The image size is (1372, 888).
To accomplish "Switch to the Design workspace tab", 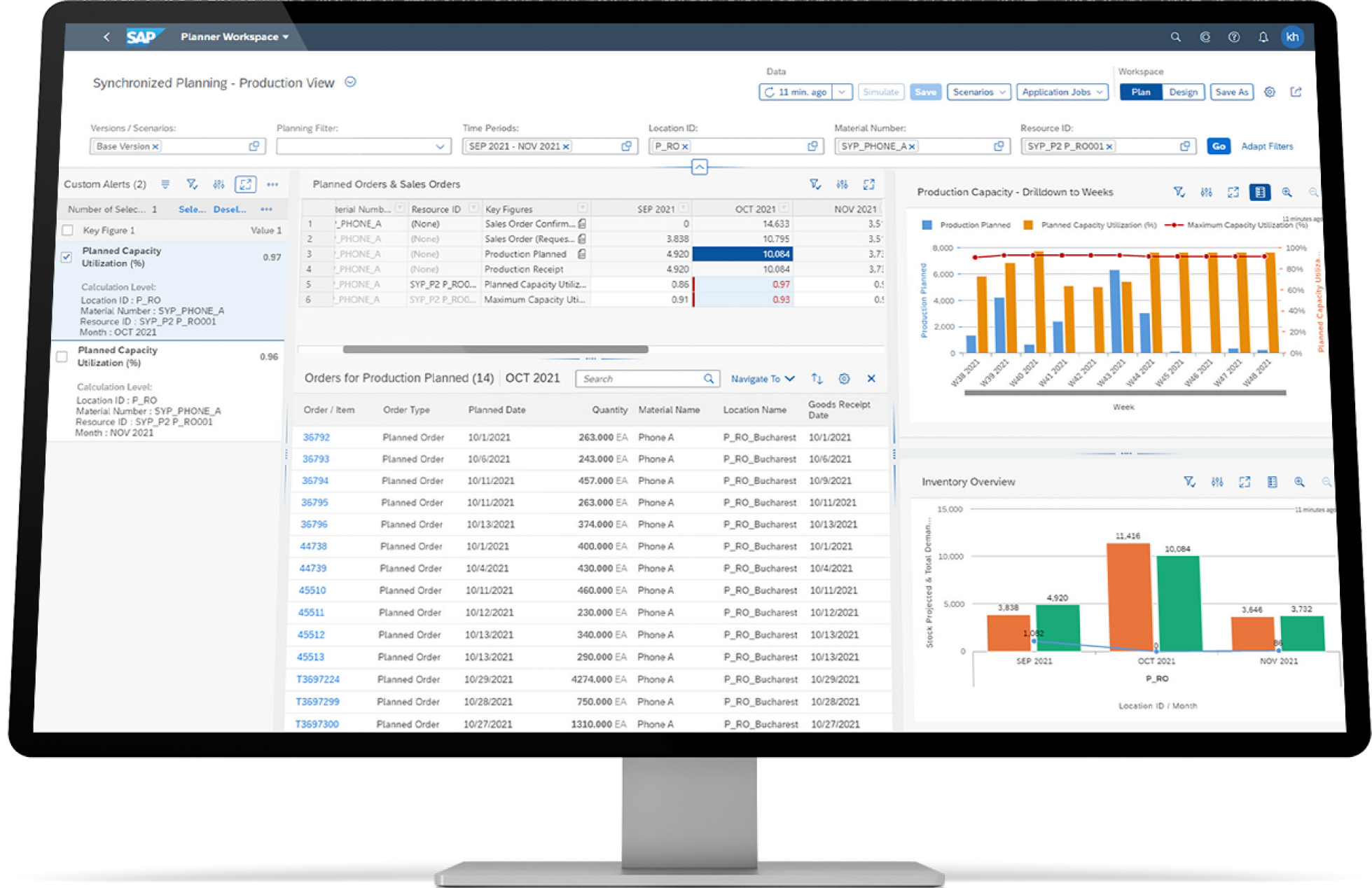I will pyautogui.click(x=1183, y=92).
